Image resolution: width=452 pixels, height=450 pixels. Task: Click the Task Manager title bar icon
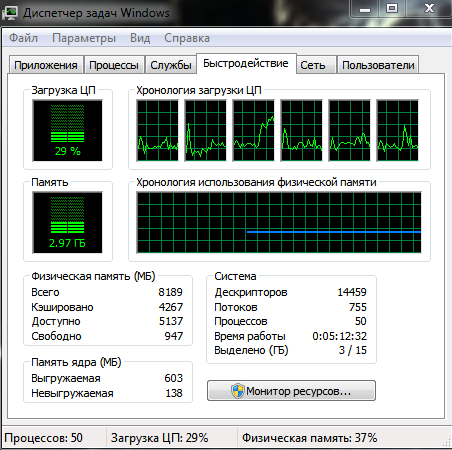pyautogui.click(x=10, y=13)
